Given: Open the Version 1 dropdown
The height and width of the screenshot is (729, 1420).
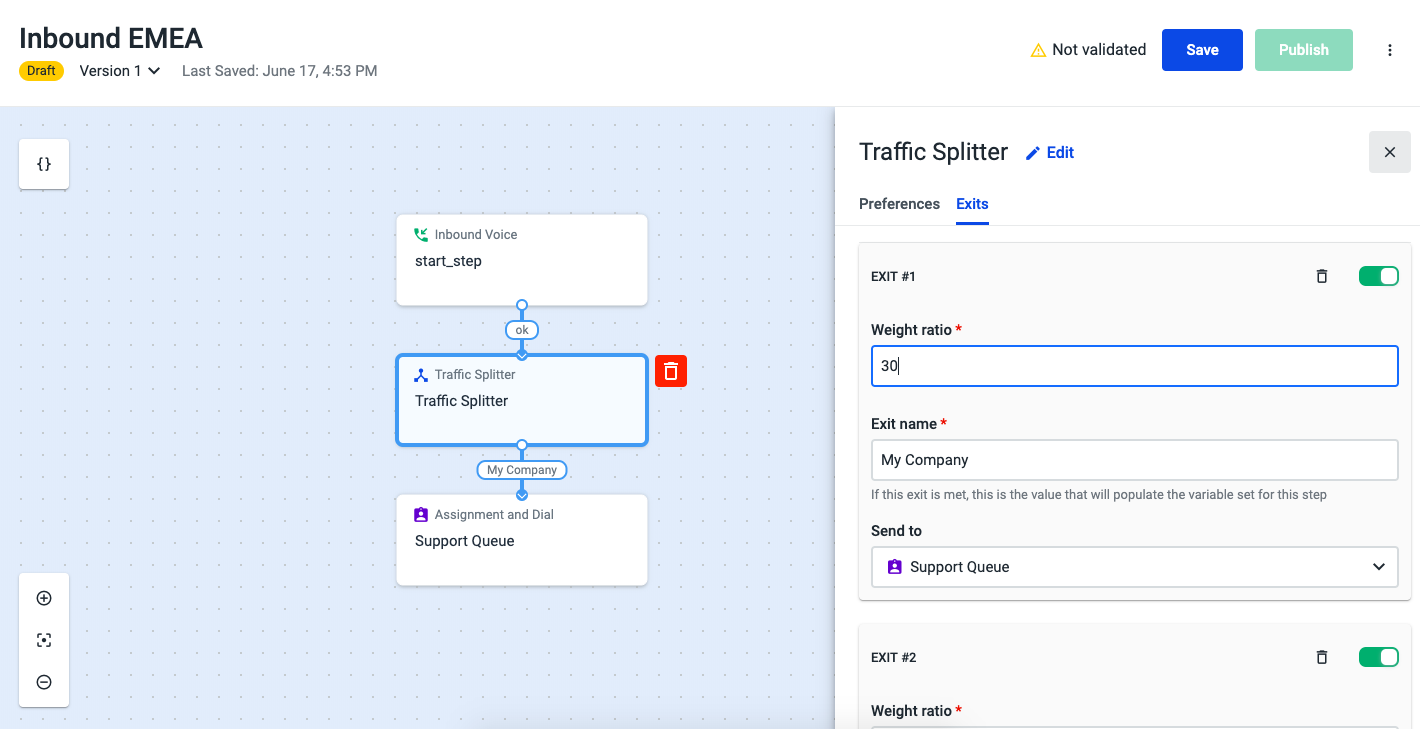Looking at the screenshot, I should click(120, 71).
